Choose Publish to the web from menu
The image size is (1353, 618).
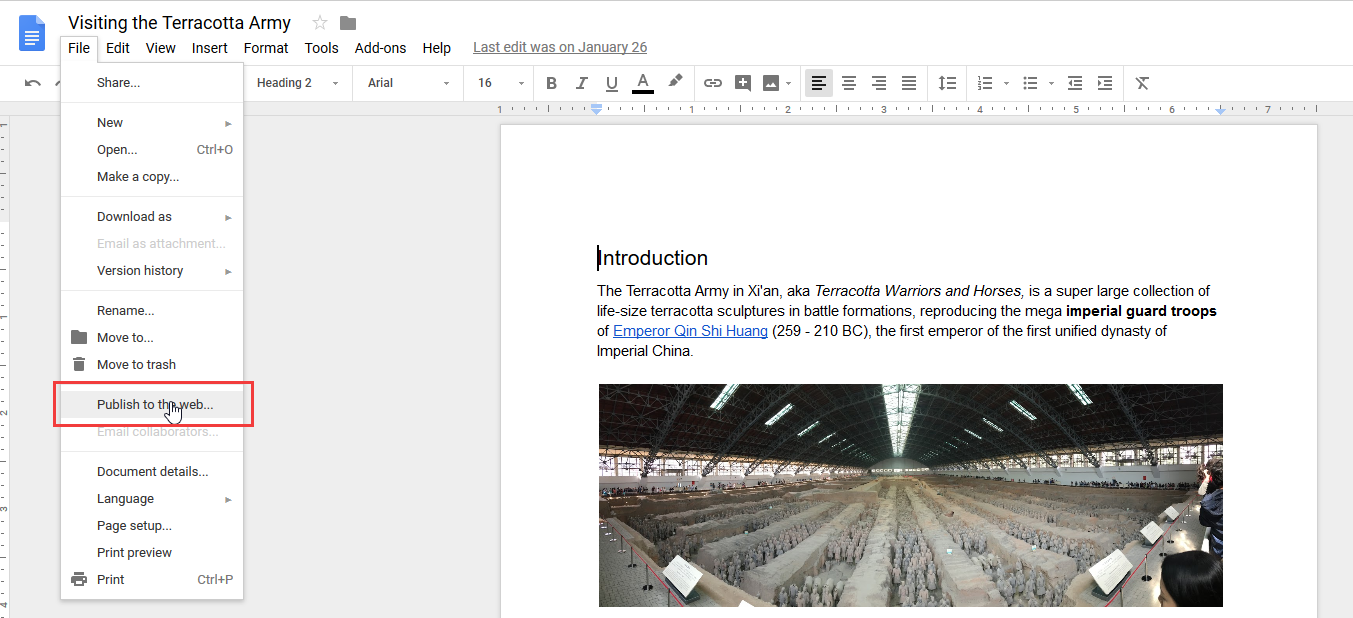tap(154, 405)
